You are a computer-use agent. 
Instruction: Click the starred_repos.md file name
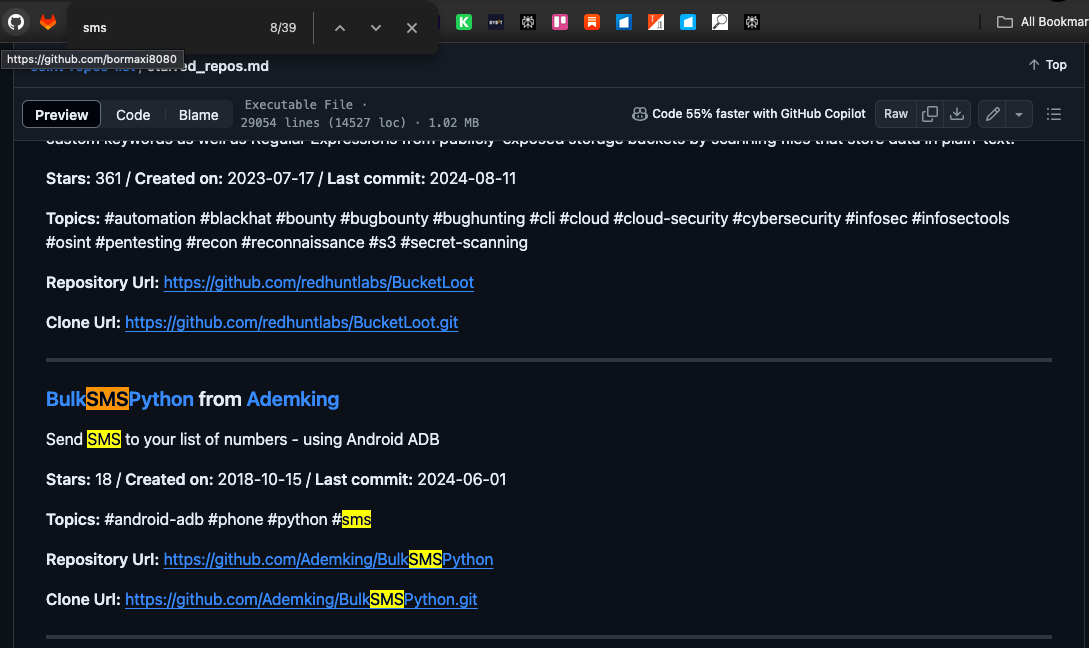pos(208,66)
